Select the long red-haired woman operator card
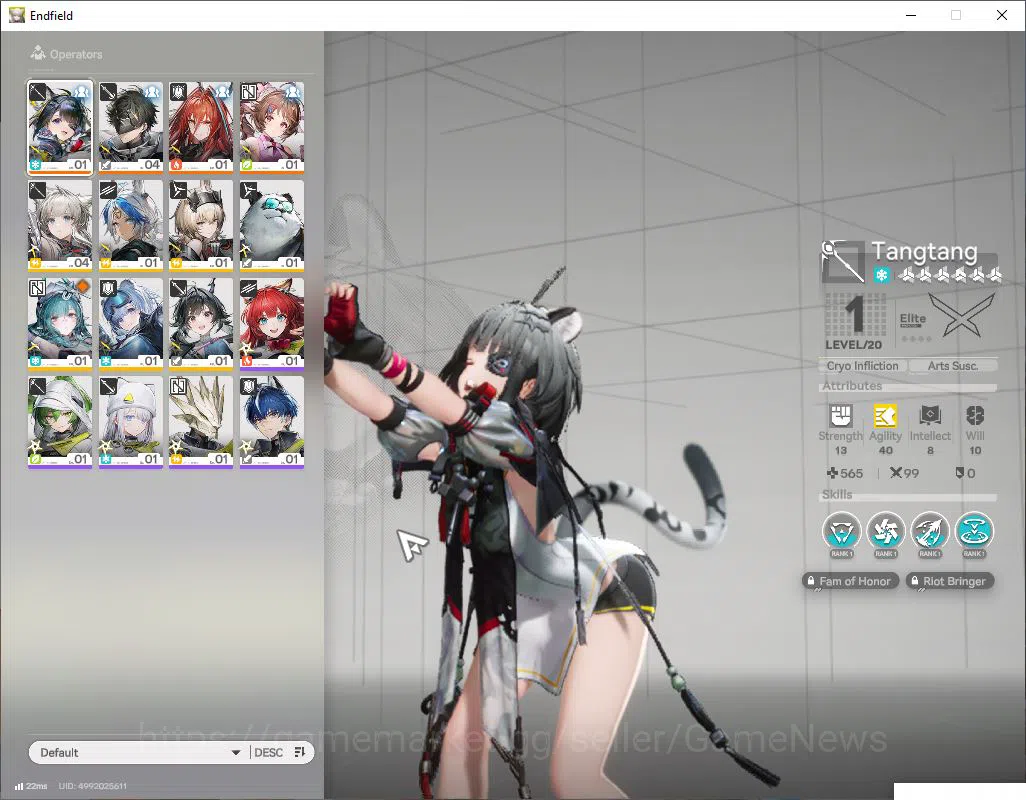 coord(201,128)
